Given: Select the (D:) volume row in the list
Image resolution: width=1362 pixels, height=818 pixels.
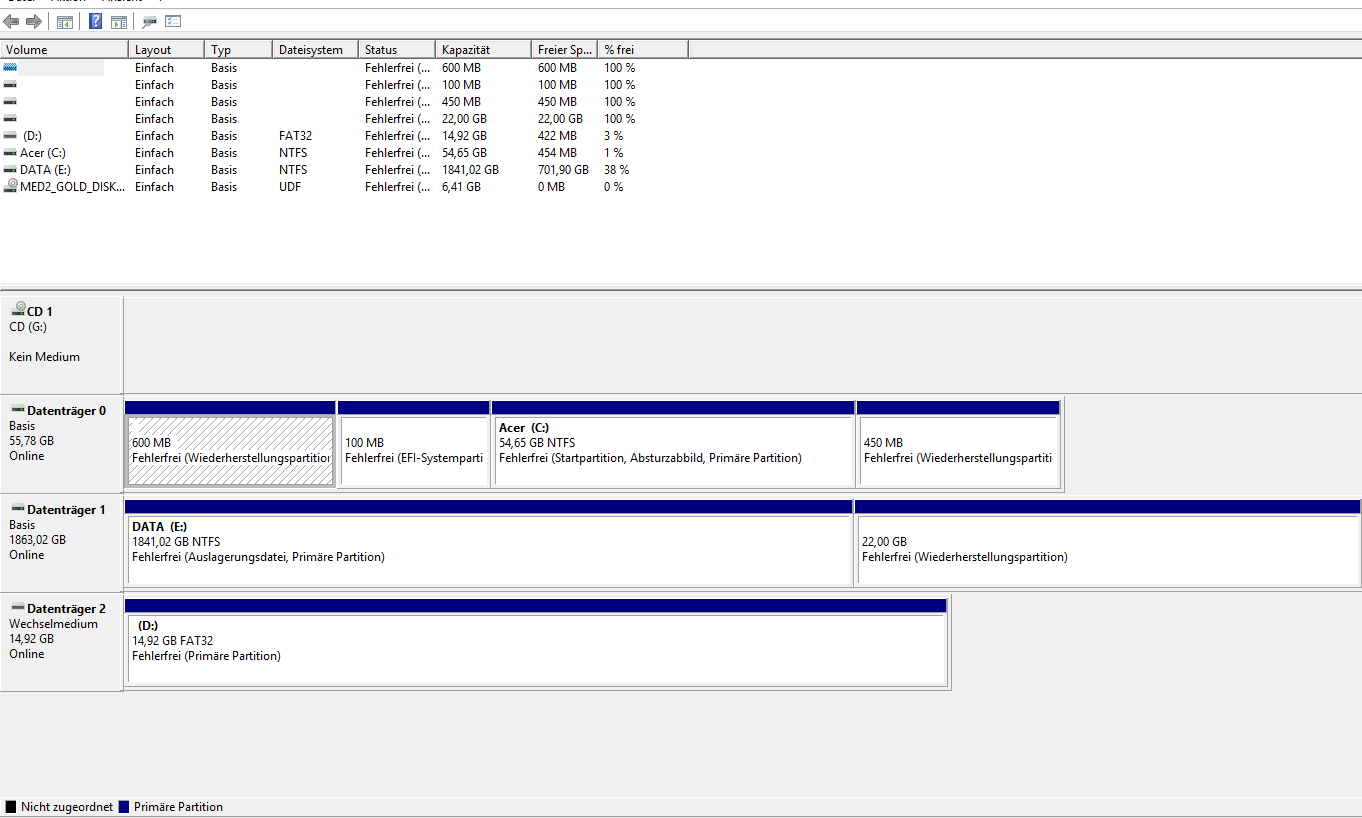Looking at the screenshot, I should click(x=344, y=136).
